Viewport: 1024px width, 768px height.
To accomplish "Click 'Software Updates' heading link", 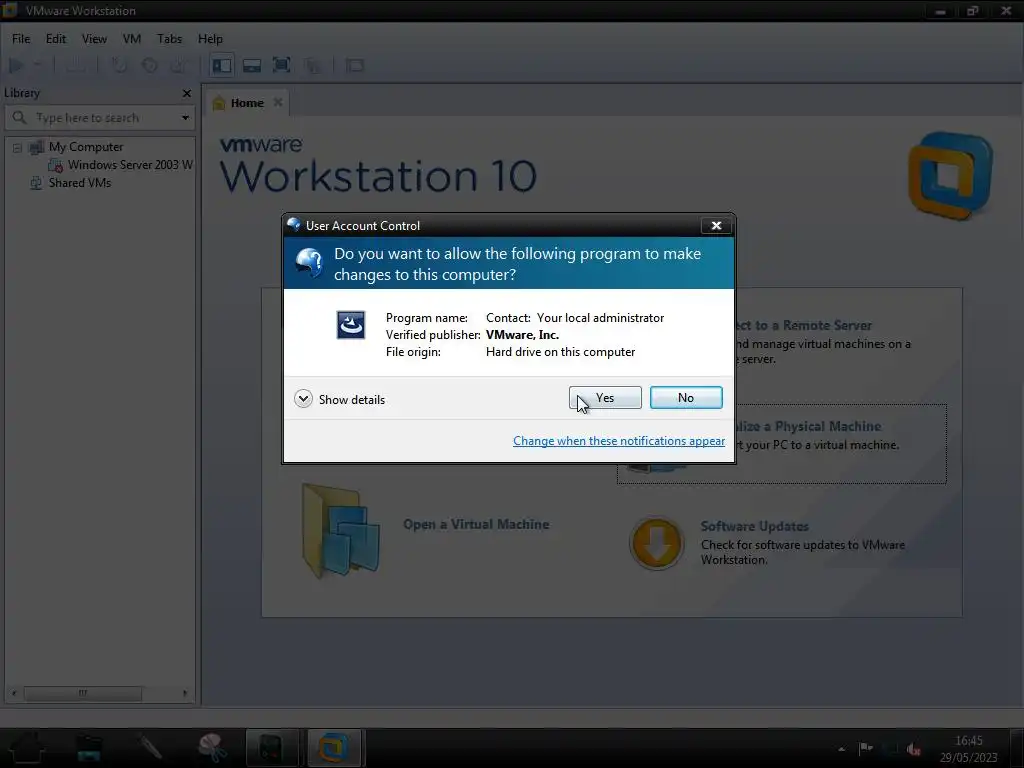I will (754, 526).
